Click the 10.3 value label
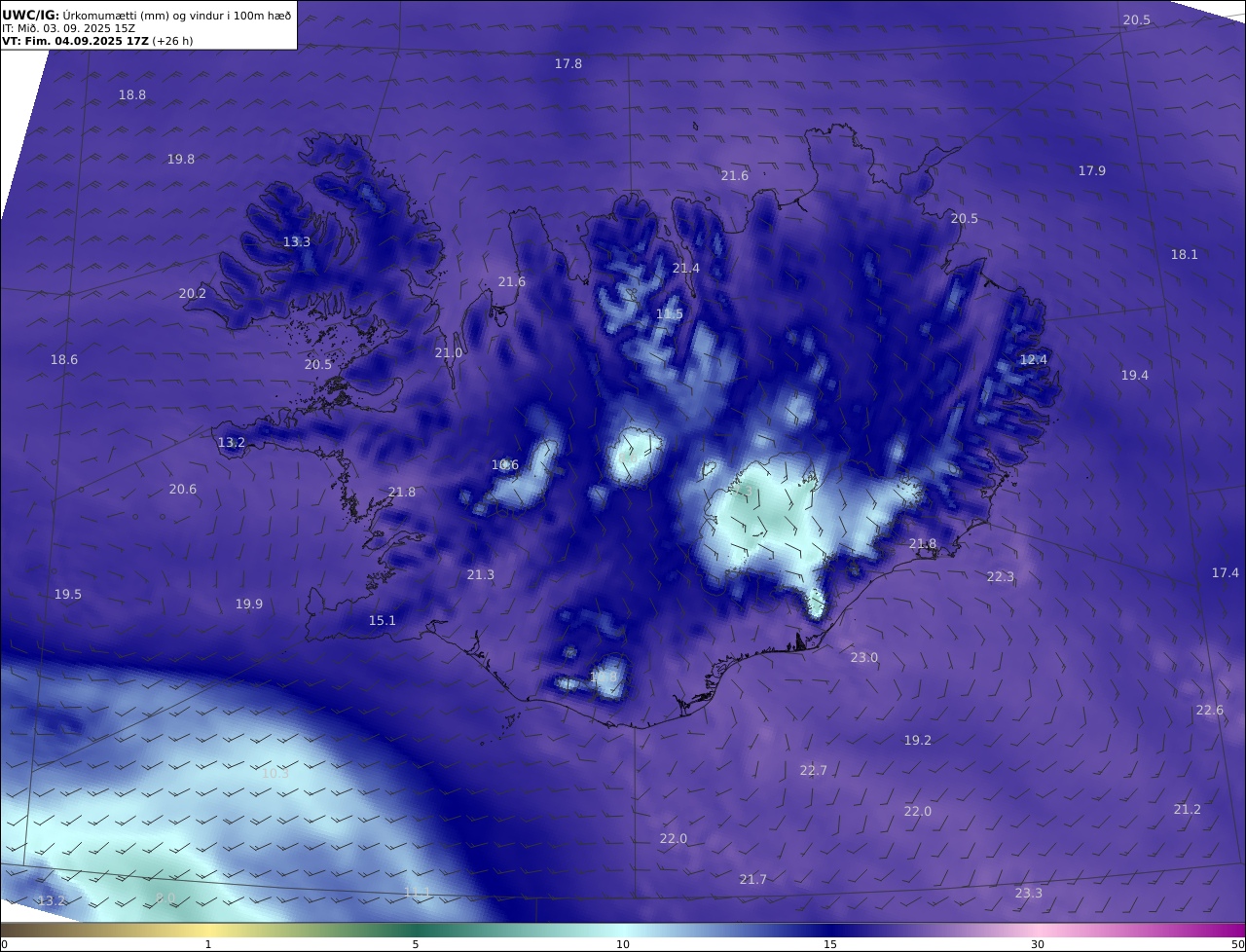Viewport: 1246px width, 952px height. 276,774
